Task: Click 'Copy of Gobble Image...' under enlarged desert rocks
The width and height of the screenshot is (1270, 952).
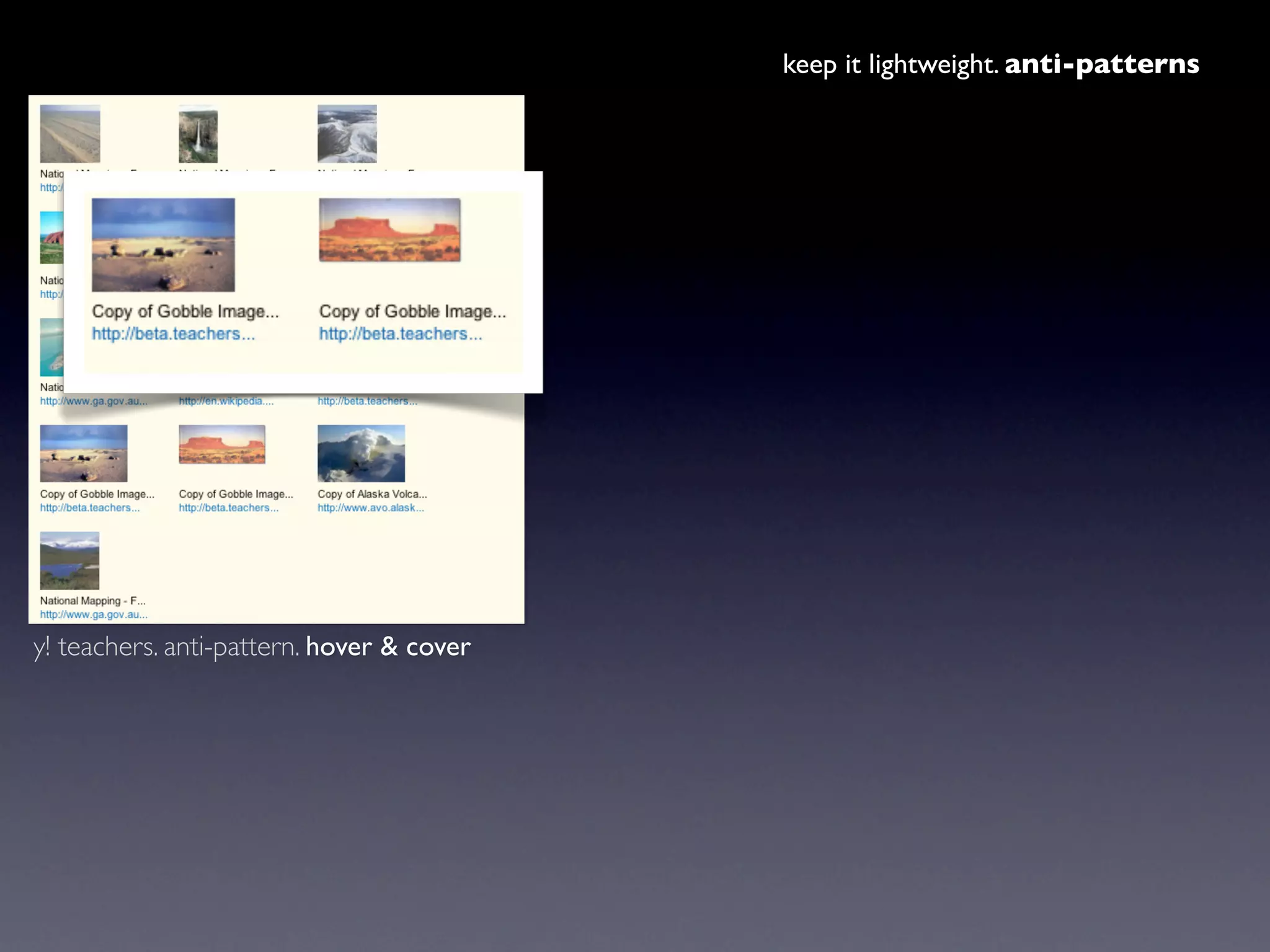Action: point(185,311)
